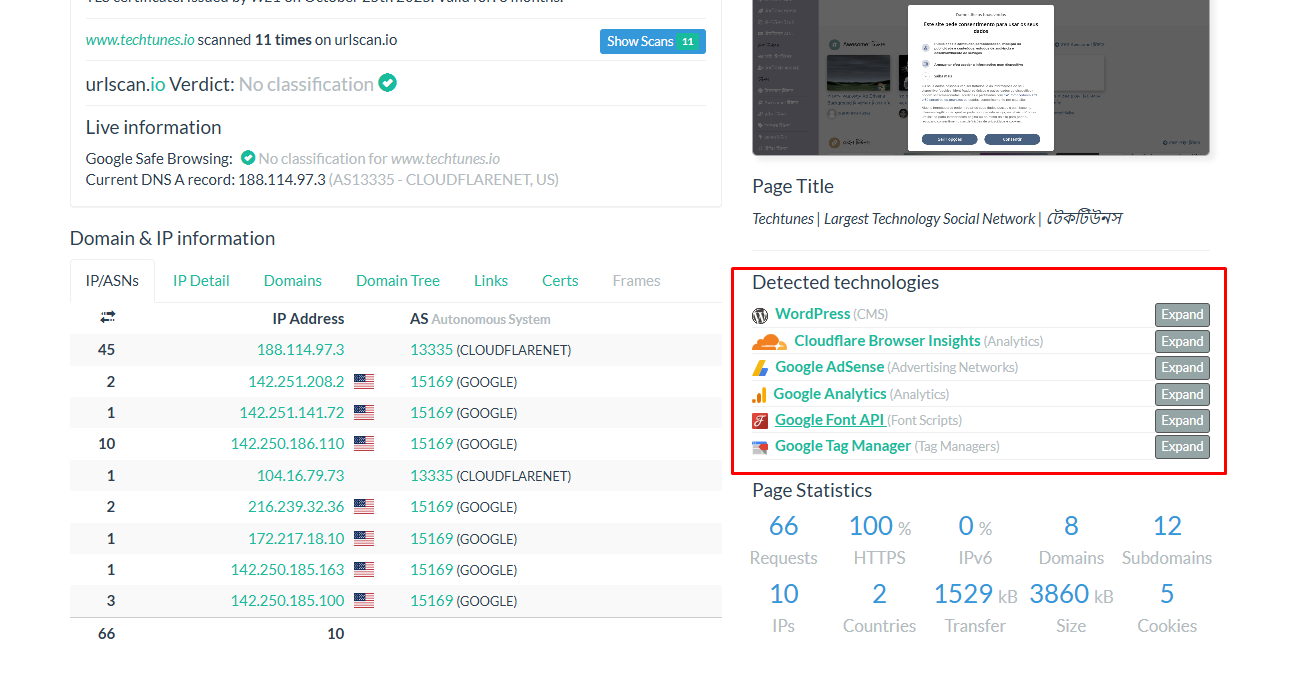Click the US flag beside 142.251.141.72
Screen dimensions: 1303x697
(x=364, y=412)
